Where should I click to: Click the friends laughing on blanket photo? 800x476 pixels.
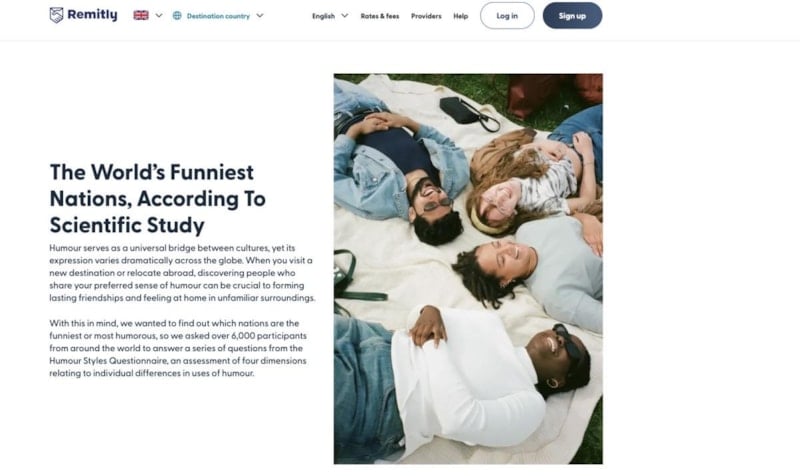point(468,269)
